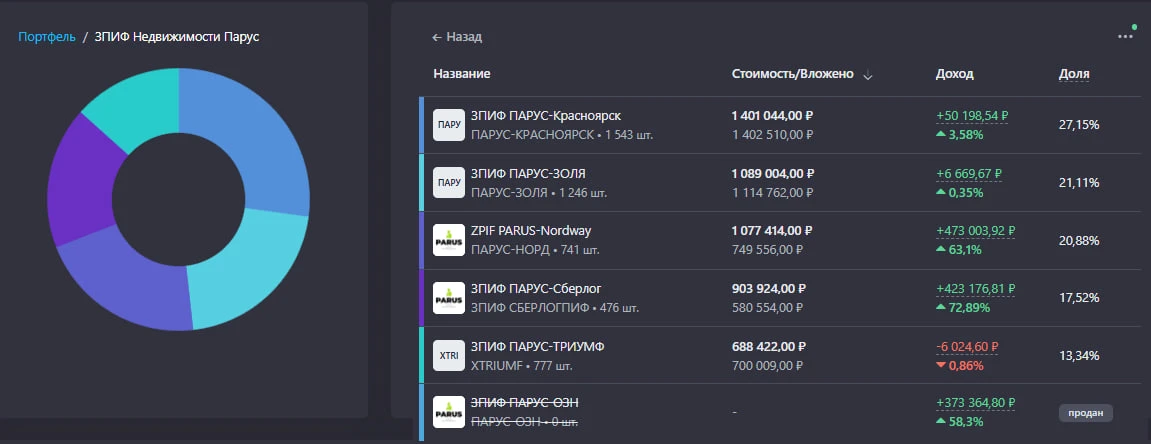The height and width of the screenshot is (444, 1151).
Task: Click the share value 27,15%
Action: coord(1079,125)
